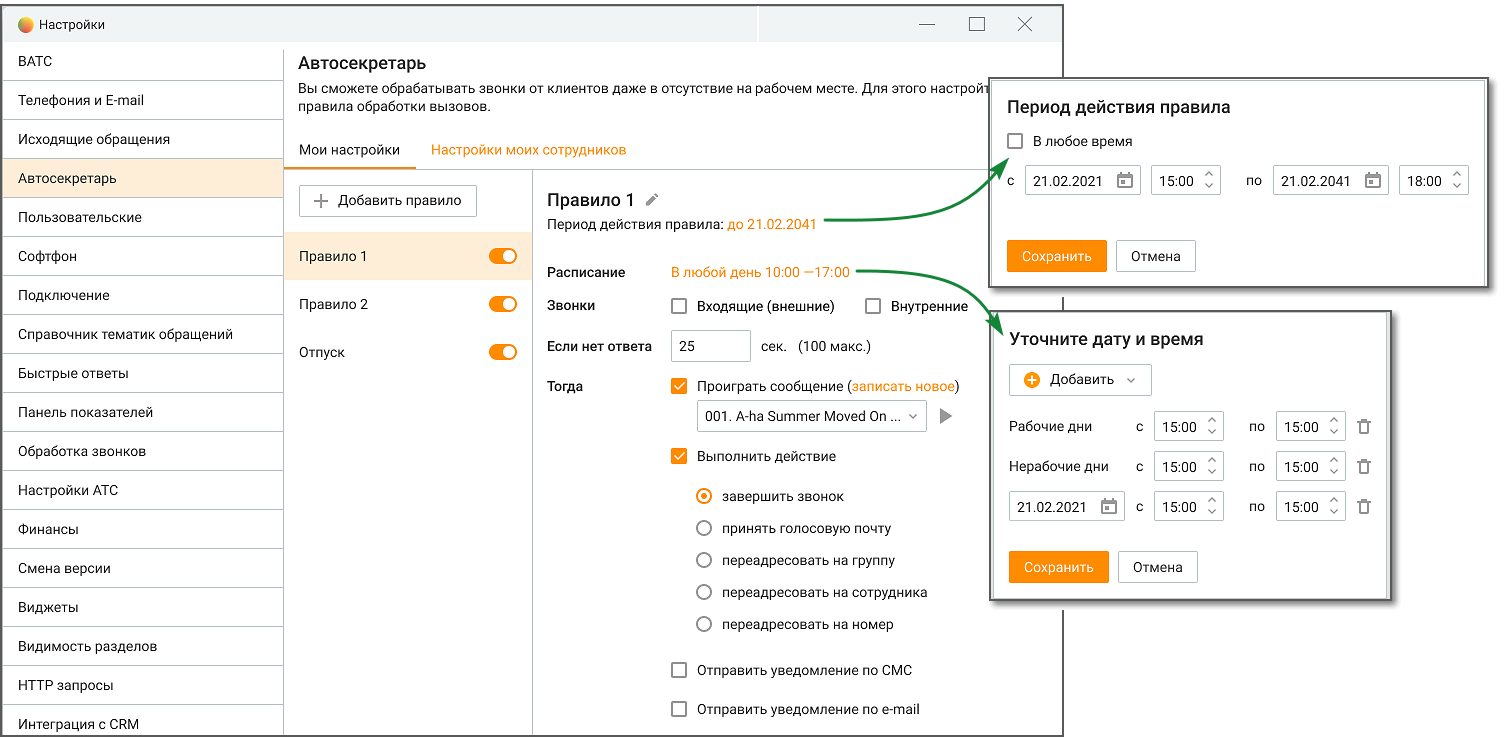Viewport: 1505px width, 737px height.
Task: Delete the Рабочие дни schedule row
Action: [x=1364, y=427]
